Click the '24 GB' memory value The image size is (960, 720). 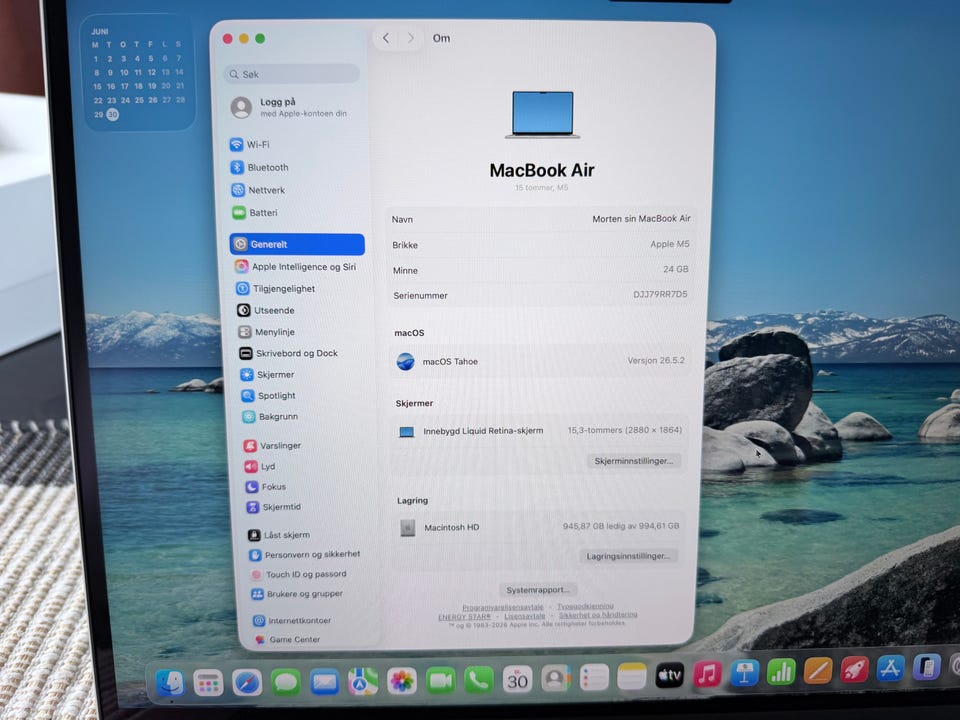click(x=675, y=269)
